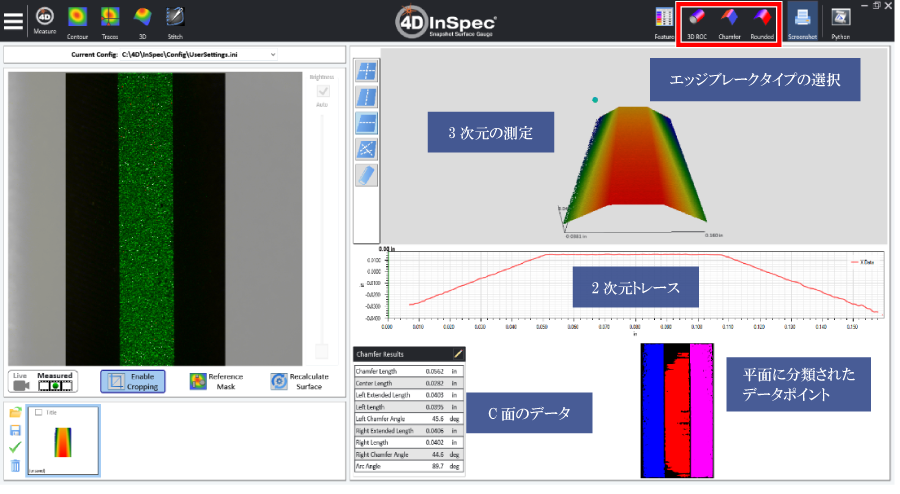Click the crossed-lines view icon in side toolbar

coord(366,71)
